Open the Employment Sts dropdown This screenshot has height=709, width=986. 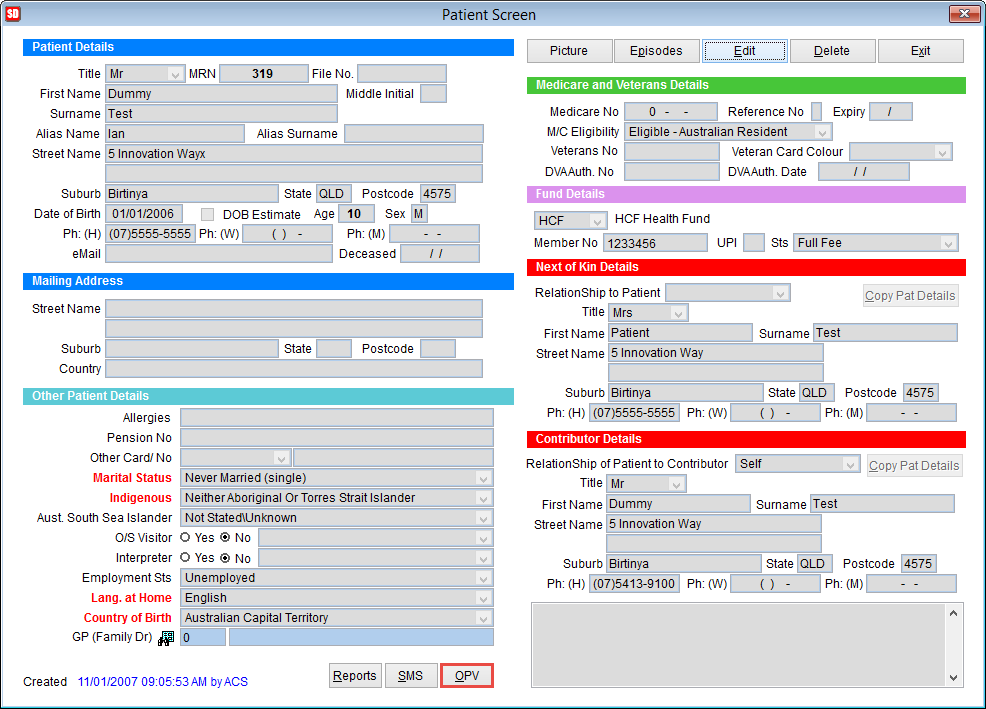pos(483,579)
